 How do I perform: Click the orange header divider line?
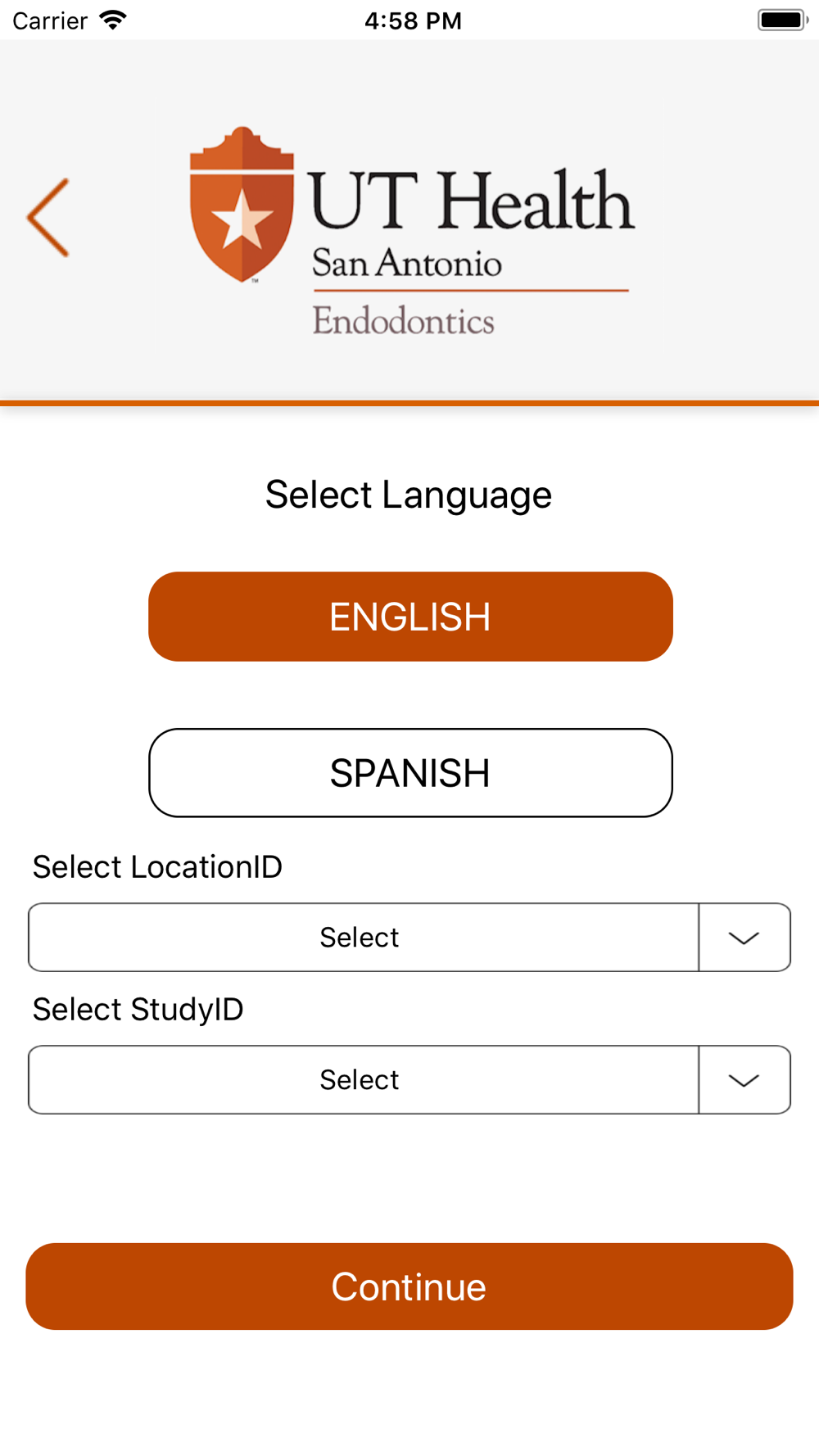point(409,403)
